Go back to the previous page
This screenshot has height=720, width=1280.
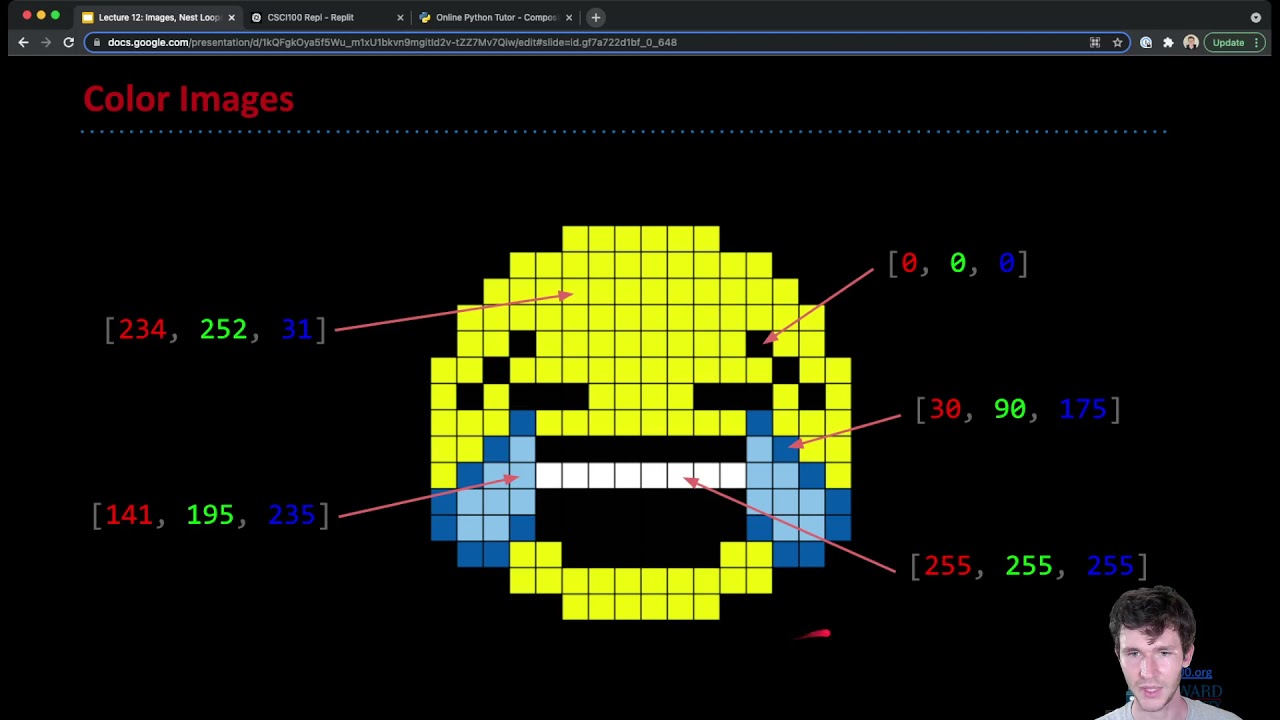23,42
